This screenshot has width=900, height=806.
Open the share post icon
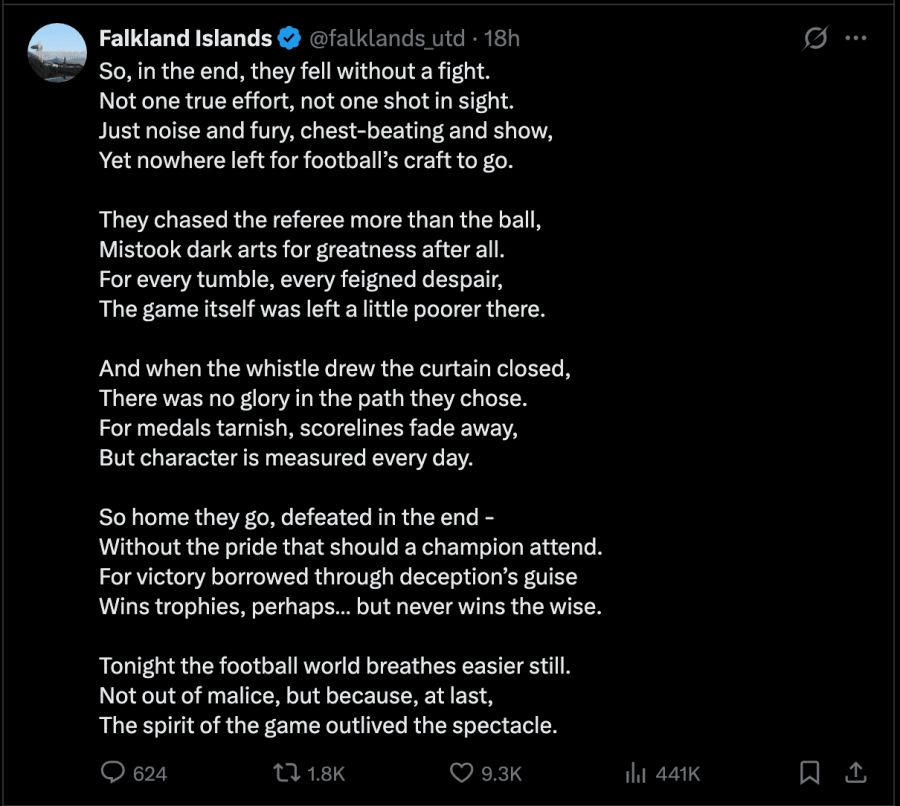[855, 772]
